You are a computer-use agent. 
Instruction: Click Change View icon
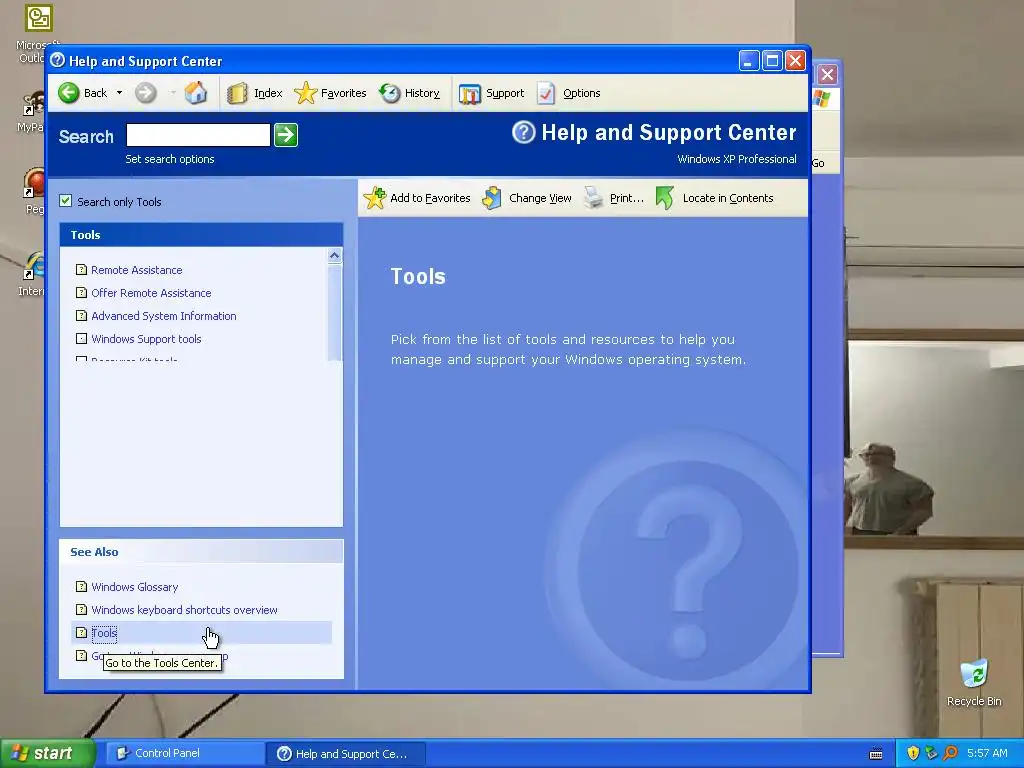pyautogui.click(x=492, y=198)
